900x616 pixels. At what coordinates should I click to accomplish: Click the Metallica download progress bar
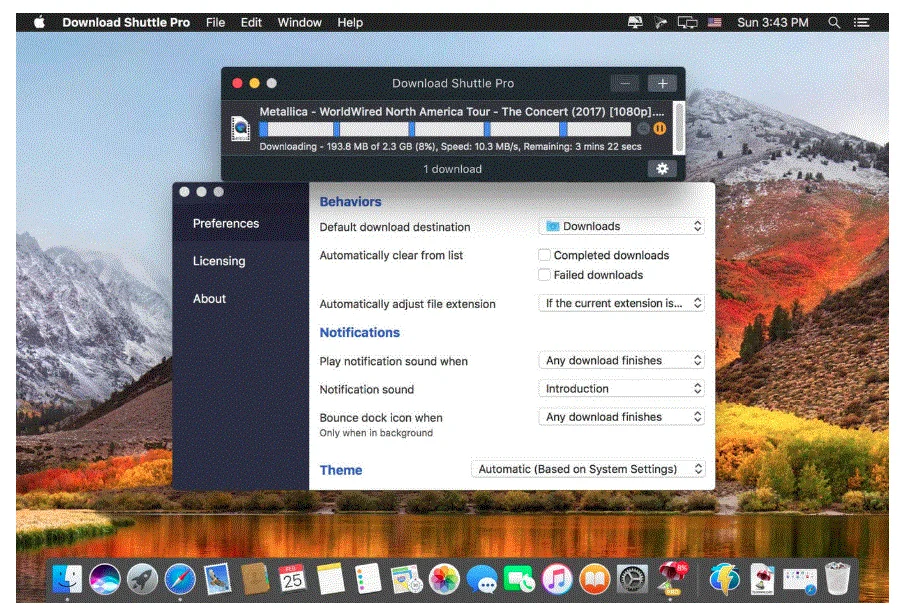(445, 129)
